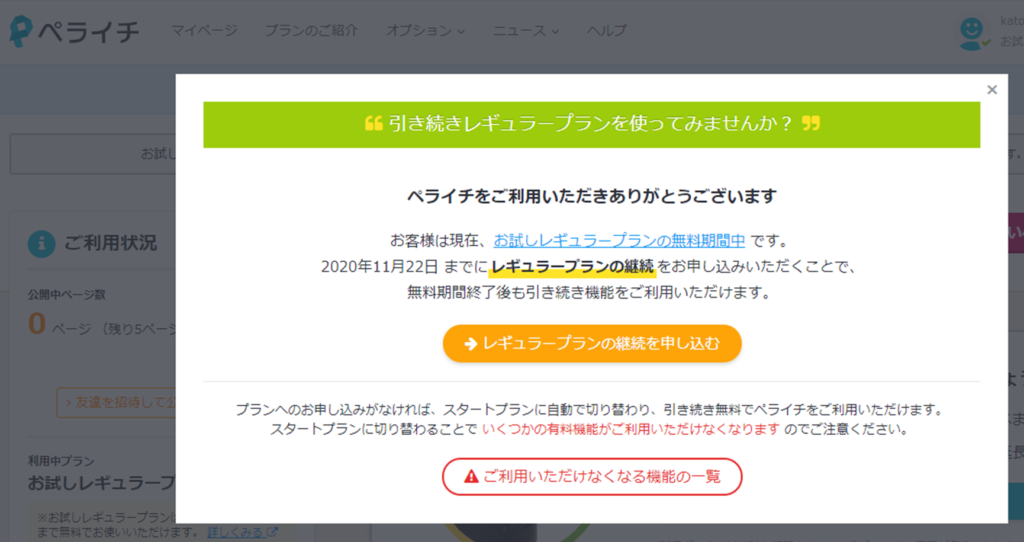This screenshot has height=542, width=1024.
Task: Click the 利用中プラン label
Action: point(61,461)
